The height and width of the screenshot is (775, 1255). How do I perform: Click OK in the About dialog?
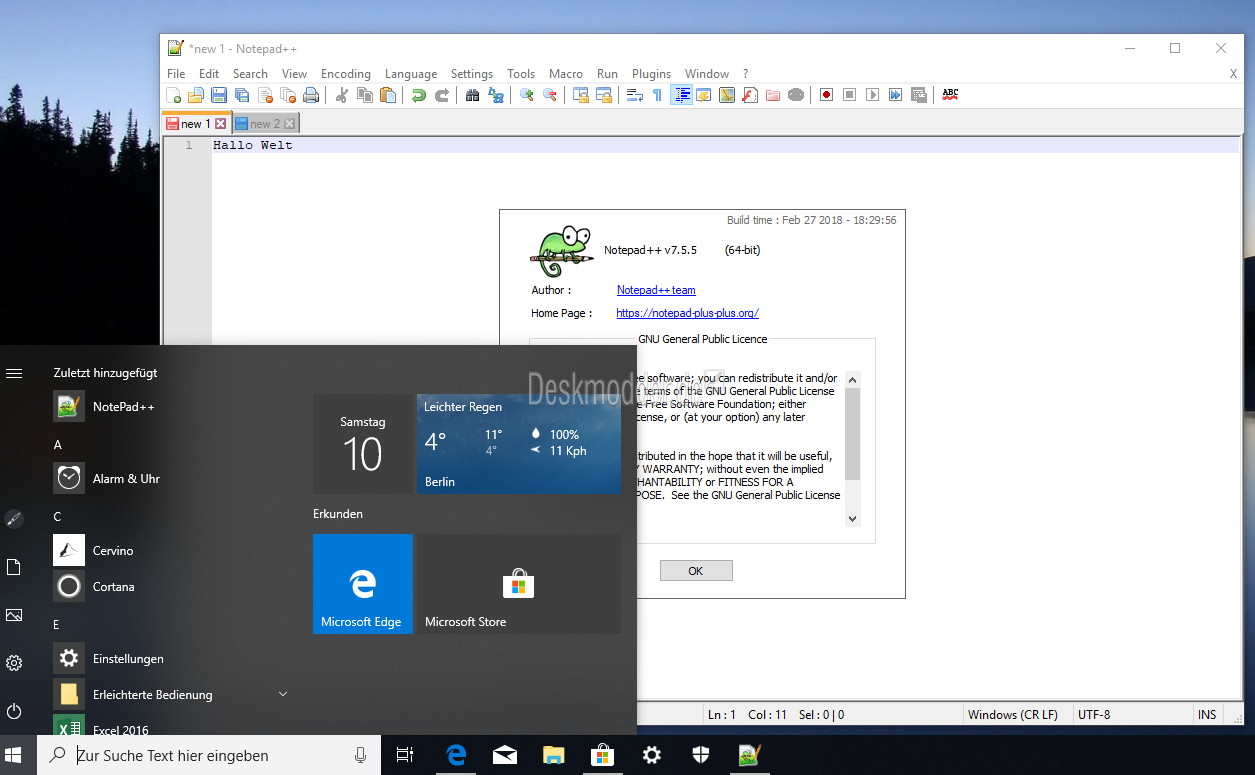[696, 571]
